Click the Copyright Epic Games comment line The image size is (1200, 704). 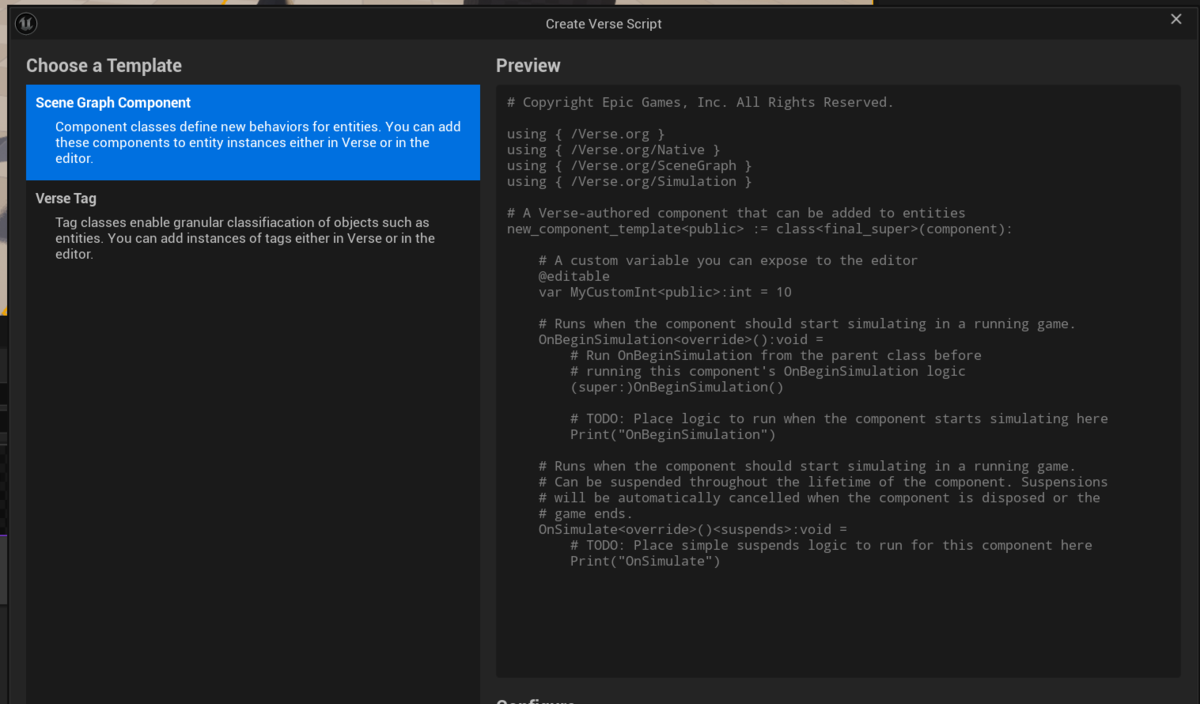[x=700, y=102]
